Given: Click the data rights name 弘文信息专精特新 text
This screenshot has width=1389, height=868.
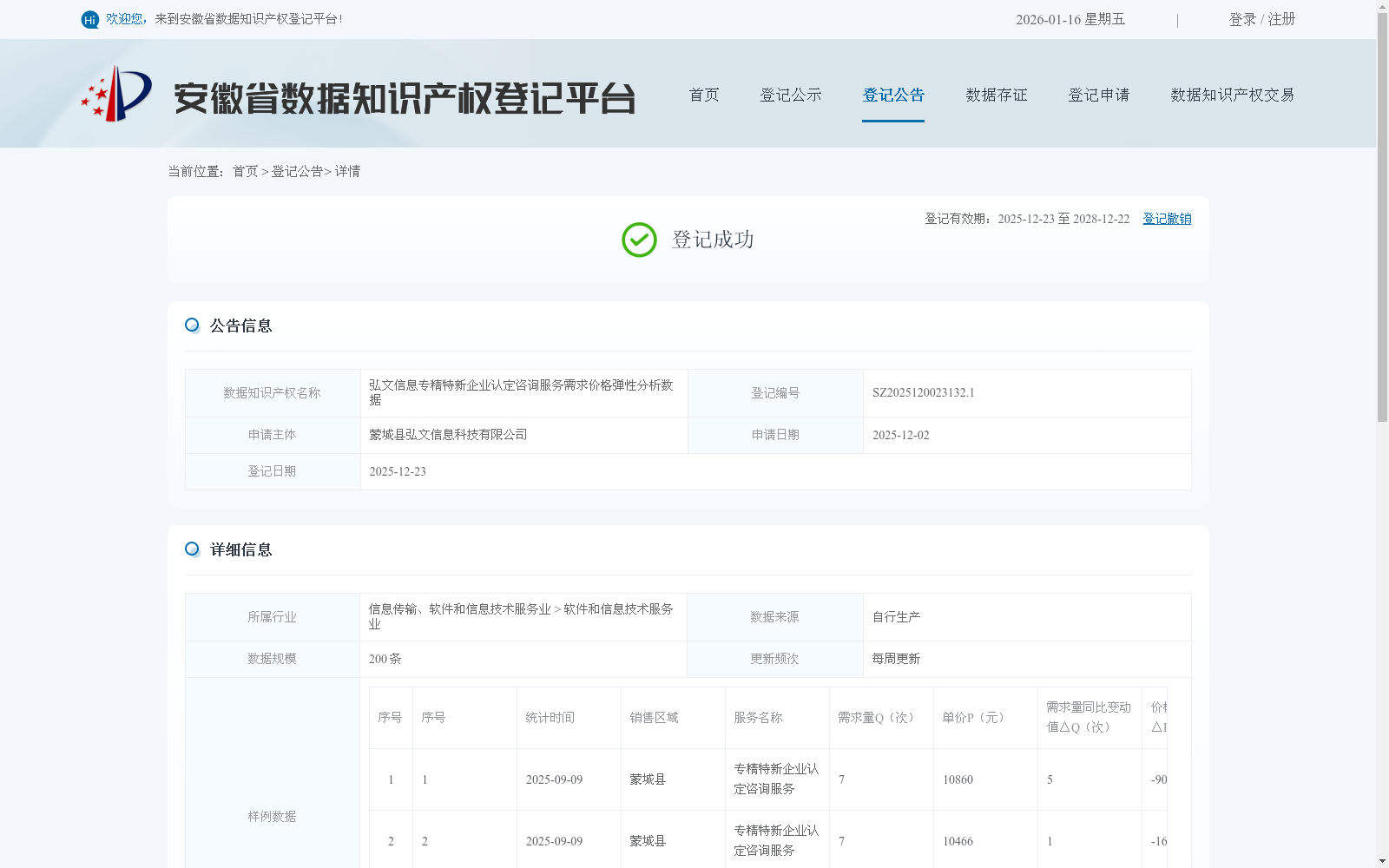Looking at the screenshot, I should coord(521,392).
